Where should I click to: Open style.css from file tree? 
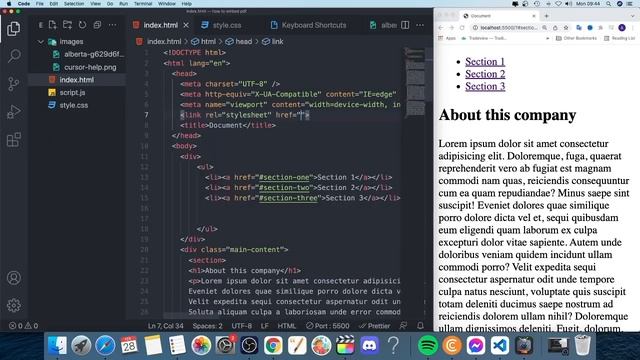[73, 105]
